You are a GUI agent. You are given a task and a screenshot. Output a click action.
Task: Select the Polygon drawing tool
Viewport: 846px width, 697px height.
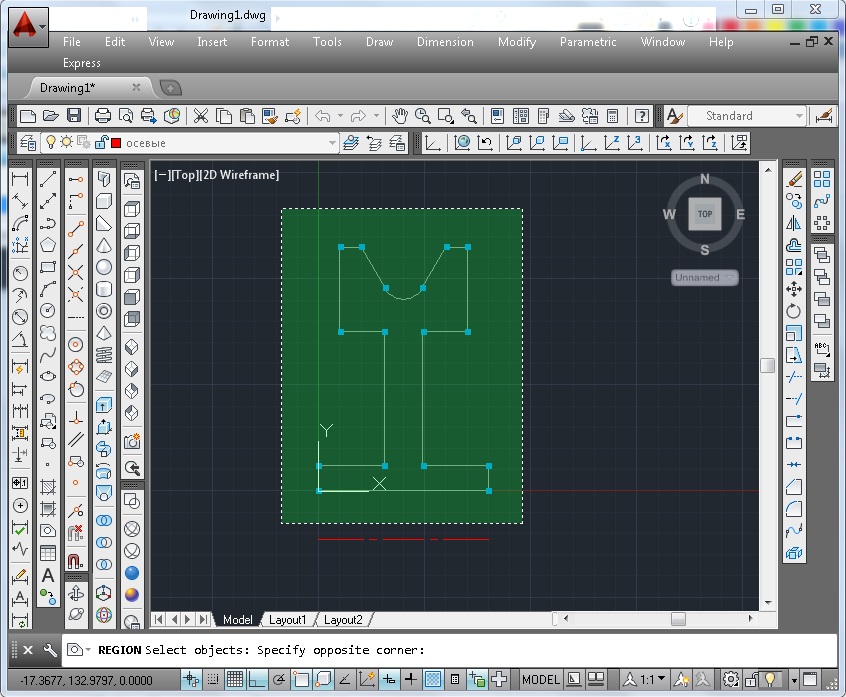(47, 245)
